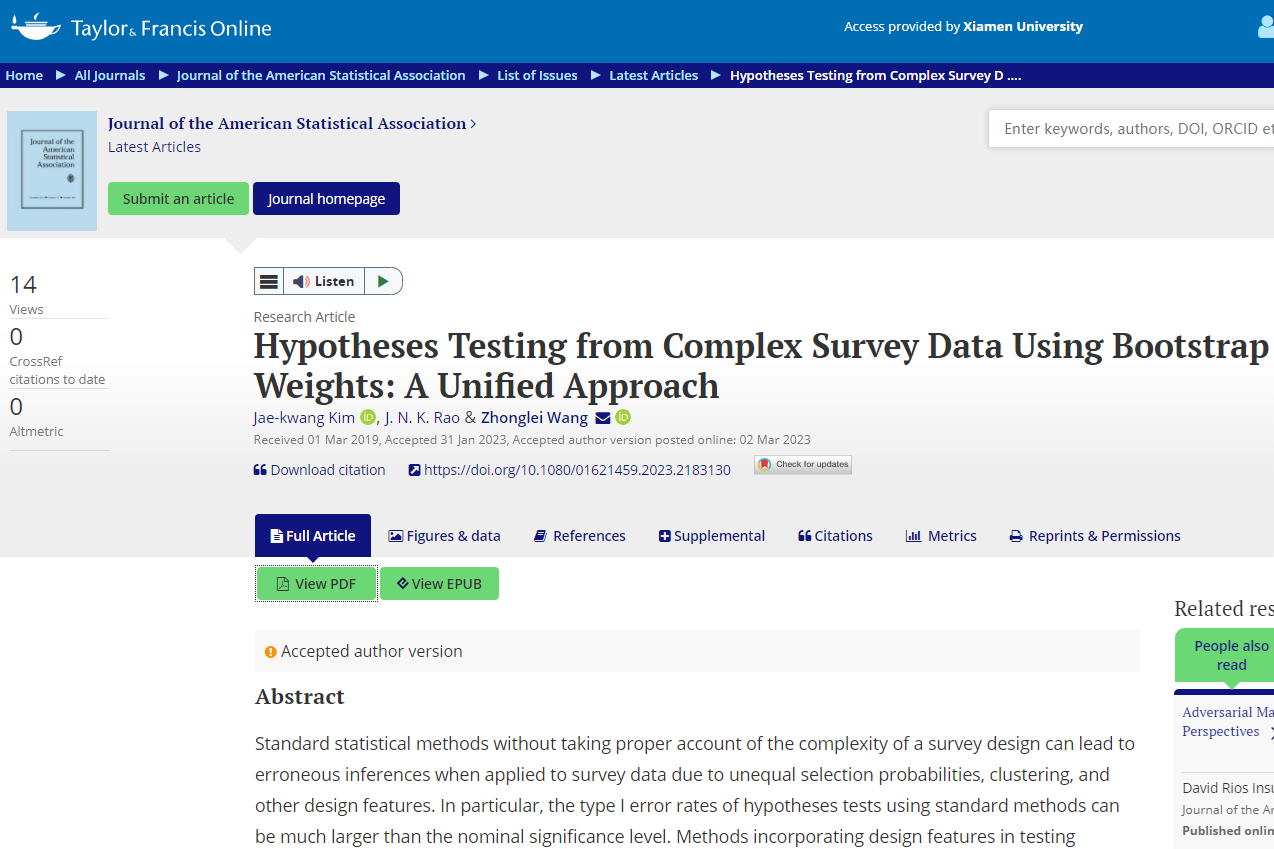Click the Taylor & Francis Online logo
The image size is (1274, 849).
[141, 28]
